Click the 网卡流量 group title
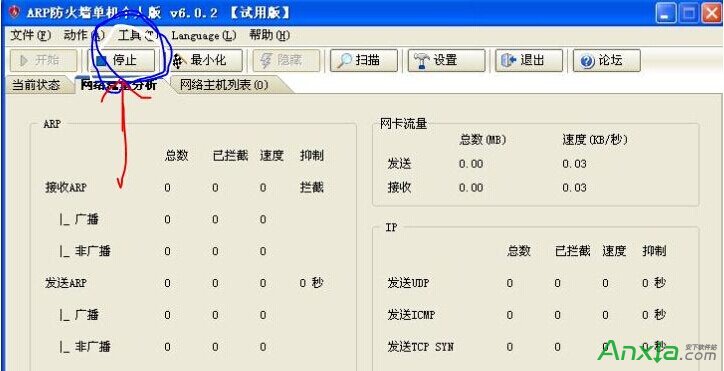The width and height of the screenshot is (724, 371). click(404, 124)
